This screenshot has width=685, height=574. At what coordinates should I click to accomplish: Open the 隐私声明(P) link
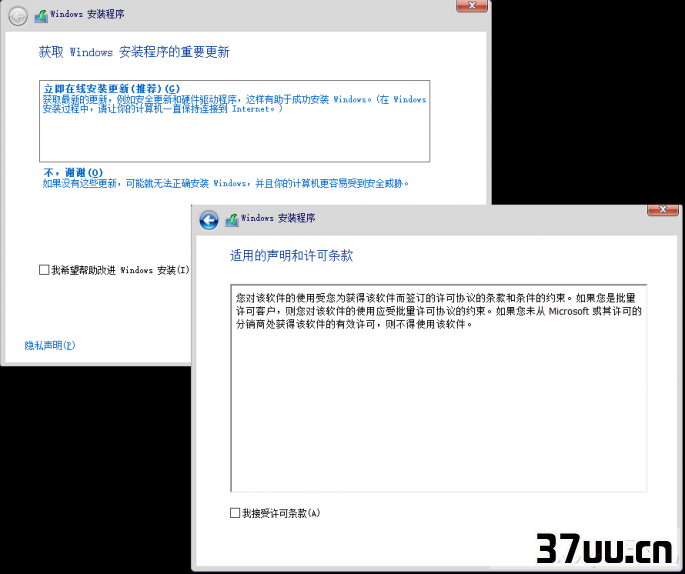pyautogui.click(x=50, y=346)
